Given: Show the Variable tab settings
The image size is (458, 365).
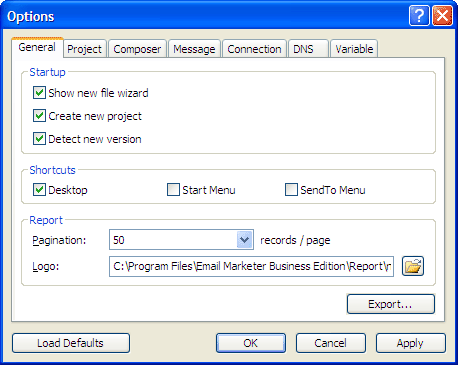Looking at the screenshot, I should point(354,49).
